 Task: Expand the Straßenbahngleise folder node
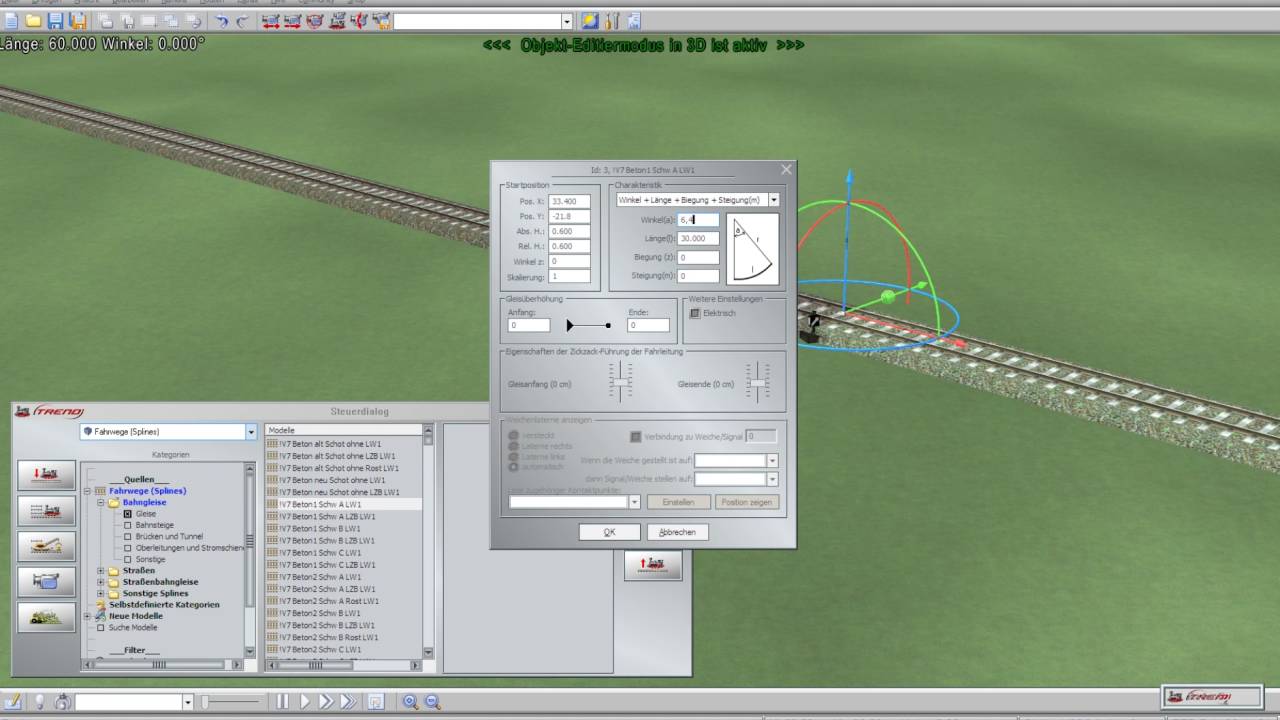[x=100, y=582]
